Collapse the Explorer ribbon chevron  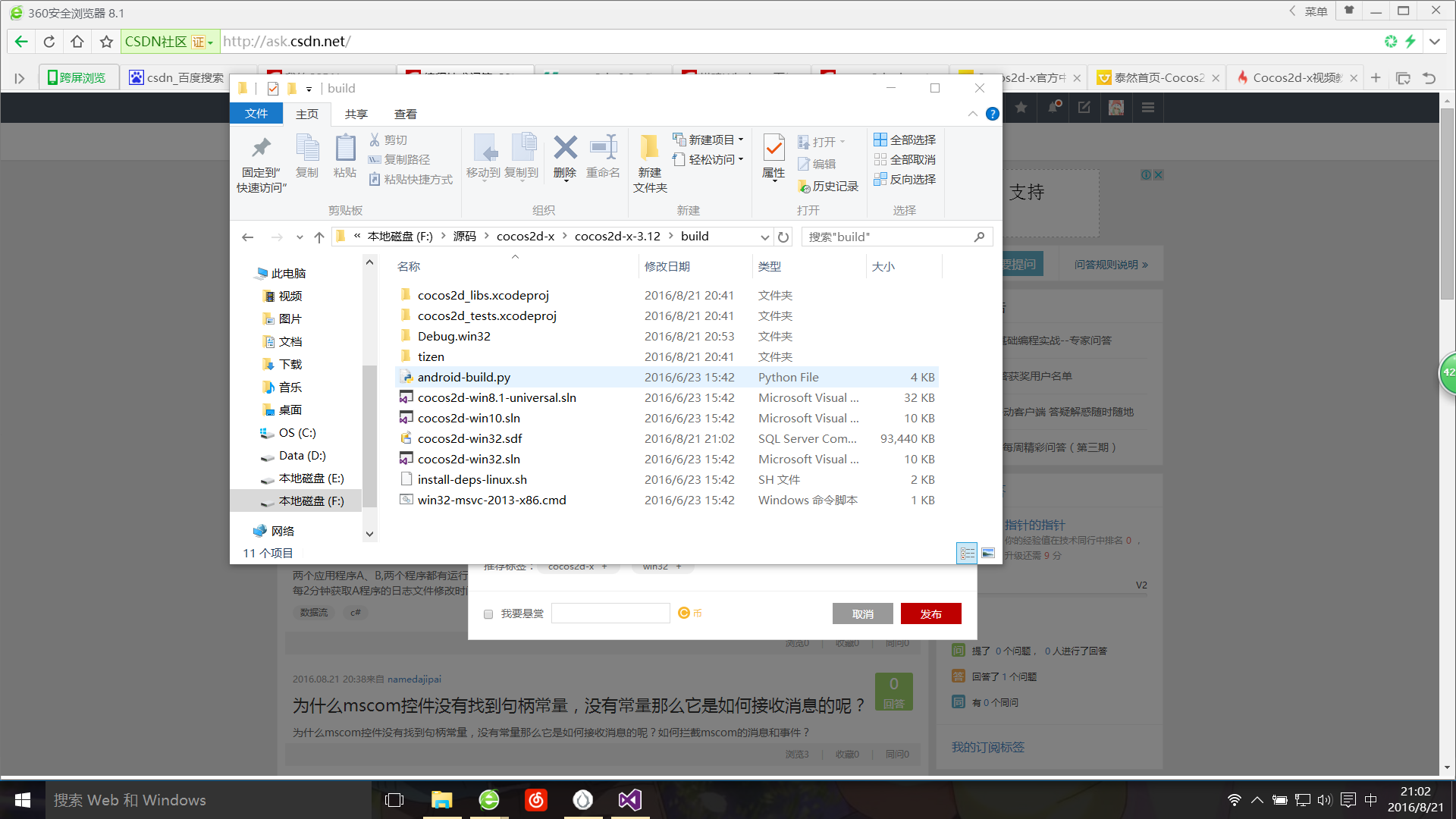(x=973, y=114)
